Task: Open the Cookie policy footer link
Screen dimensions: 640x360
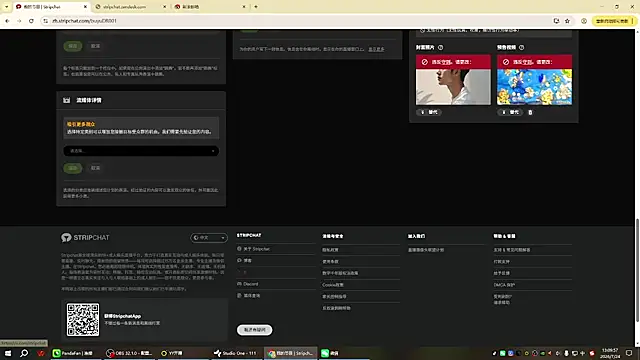Action: 333,285
